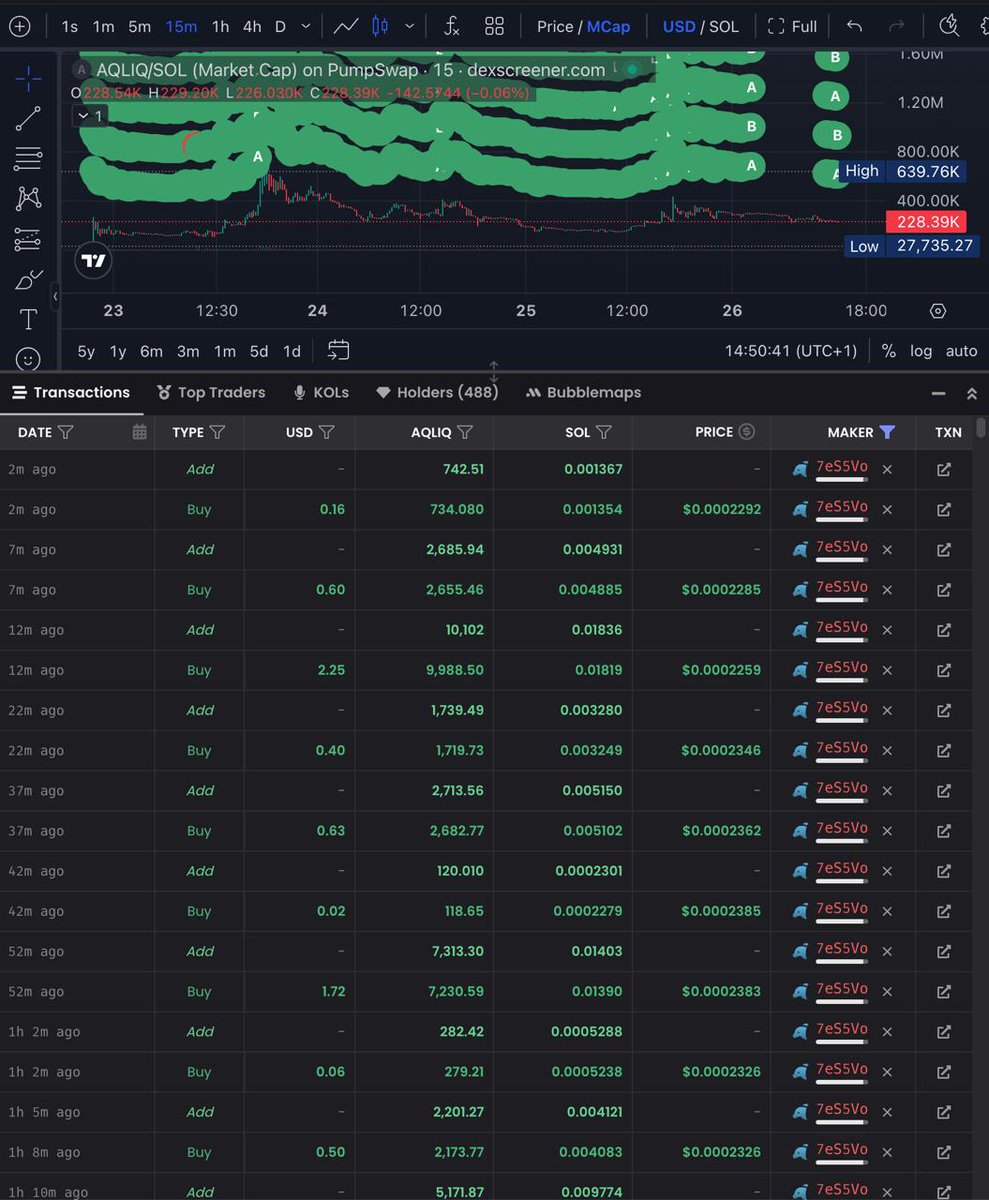Screen dimensions: 989x1200
Task: Switch chart denomination to USD
Action: pos(679,27)
